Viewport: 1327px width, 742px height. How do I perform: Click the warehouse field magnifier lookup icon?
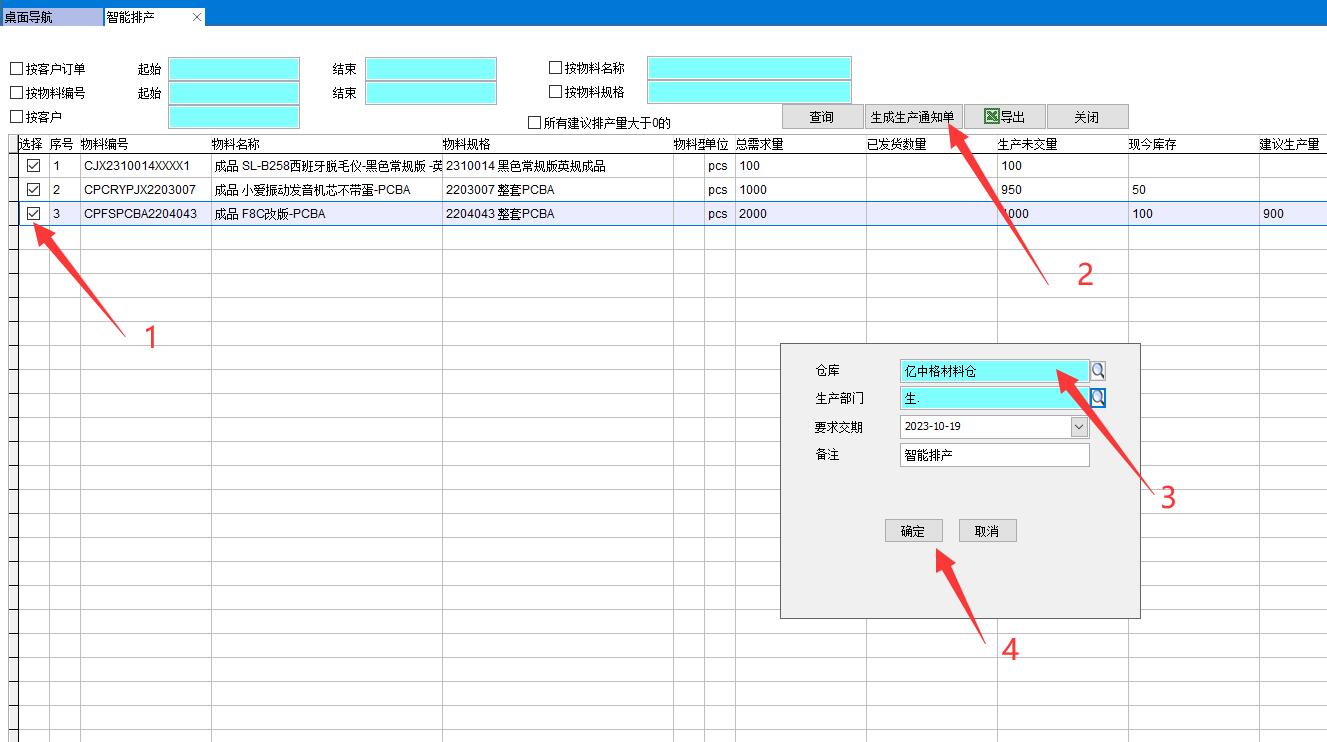coord(1098,371)
